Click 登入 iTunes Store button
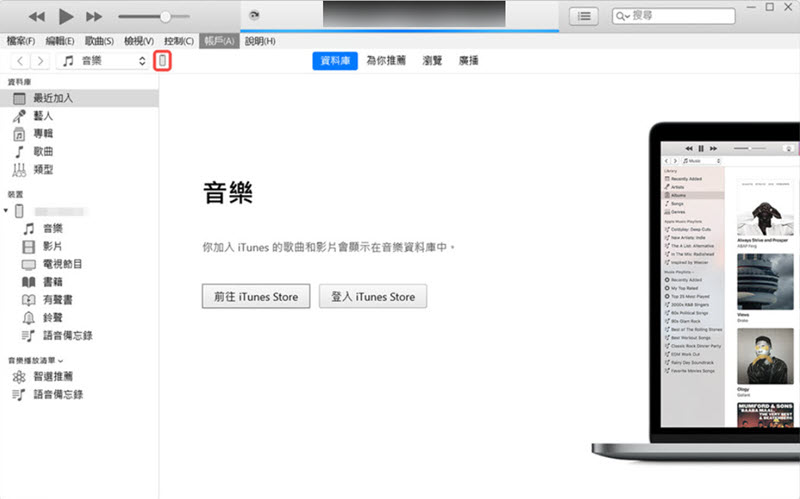 tap(373, 296)
